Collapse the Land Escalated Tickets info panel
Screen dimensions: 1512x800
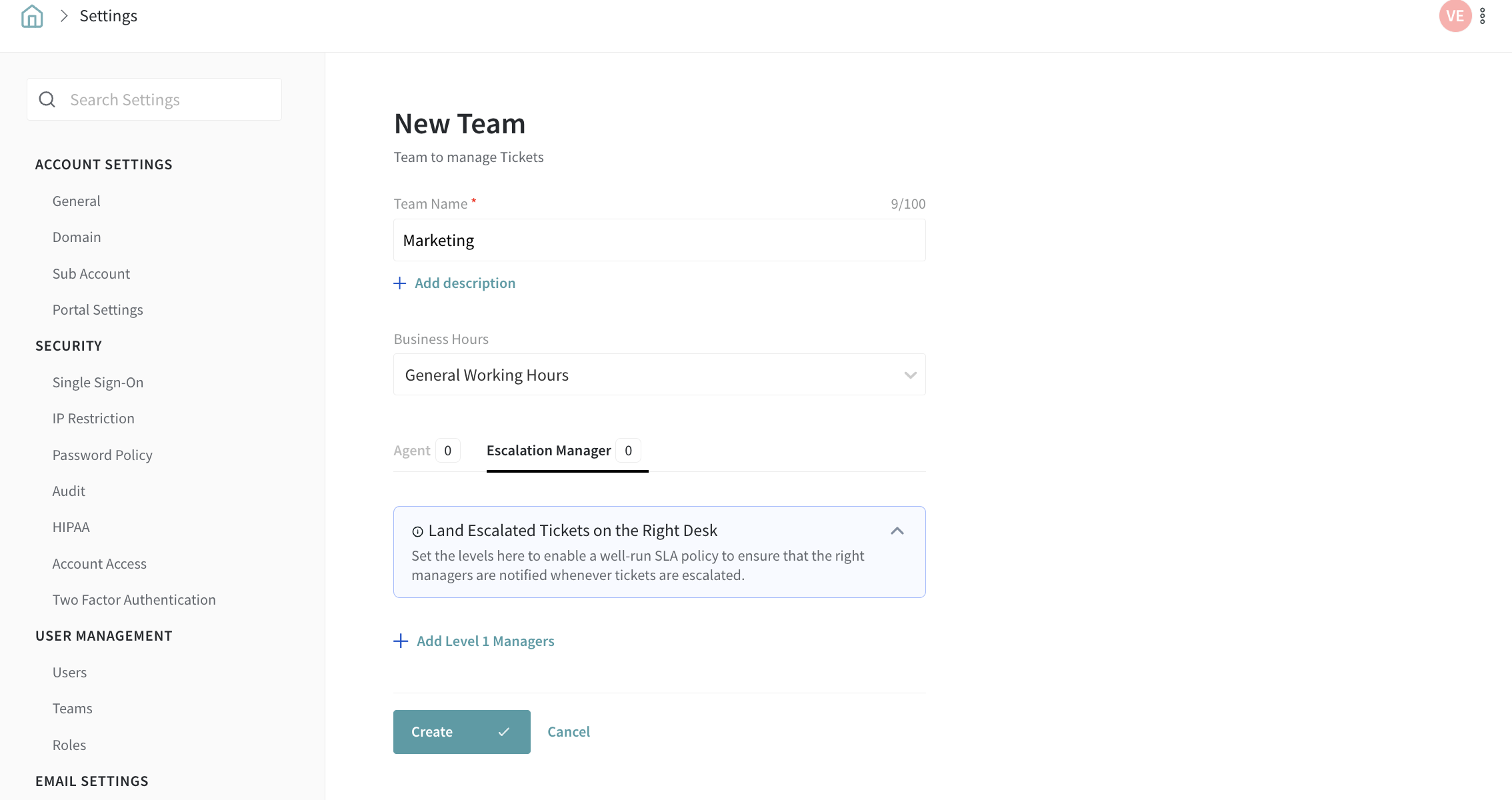[897, 531]
